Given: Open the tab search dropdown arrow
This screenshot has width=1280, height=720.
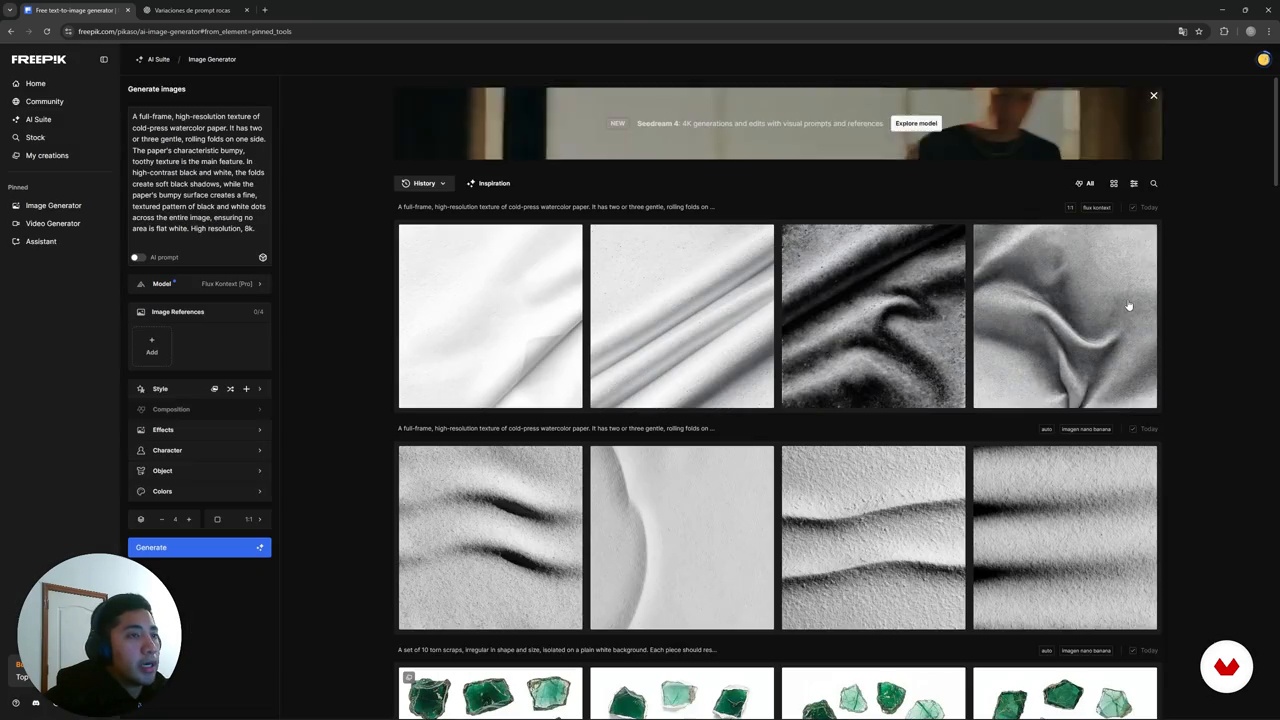Looking at the screenshot, I should click(x=10, y=10).
